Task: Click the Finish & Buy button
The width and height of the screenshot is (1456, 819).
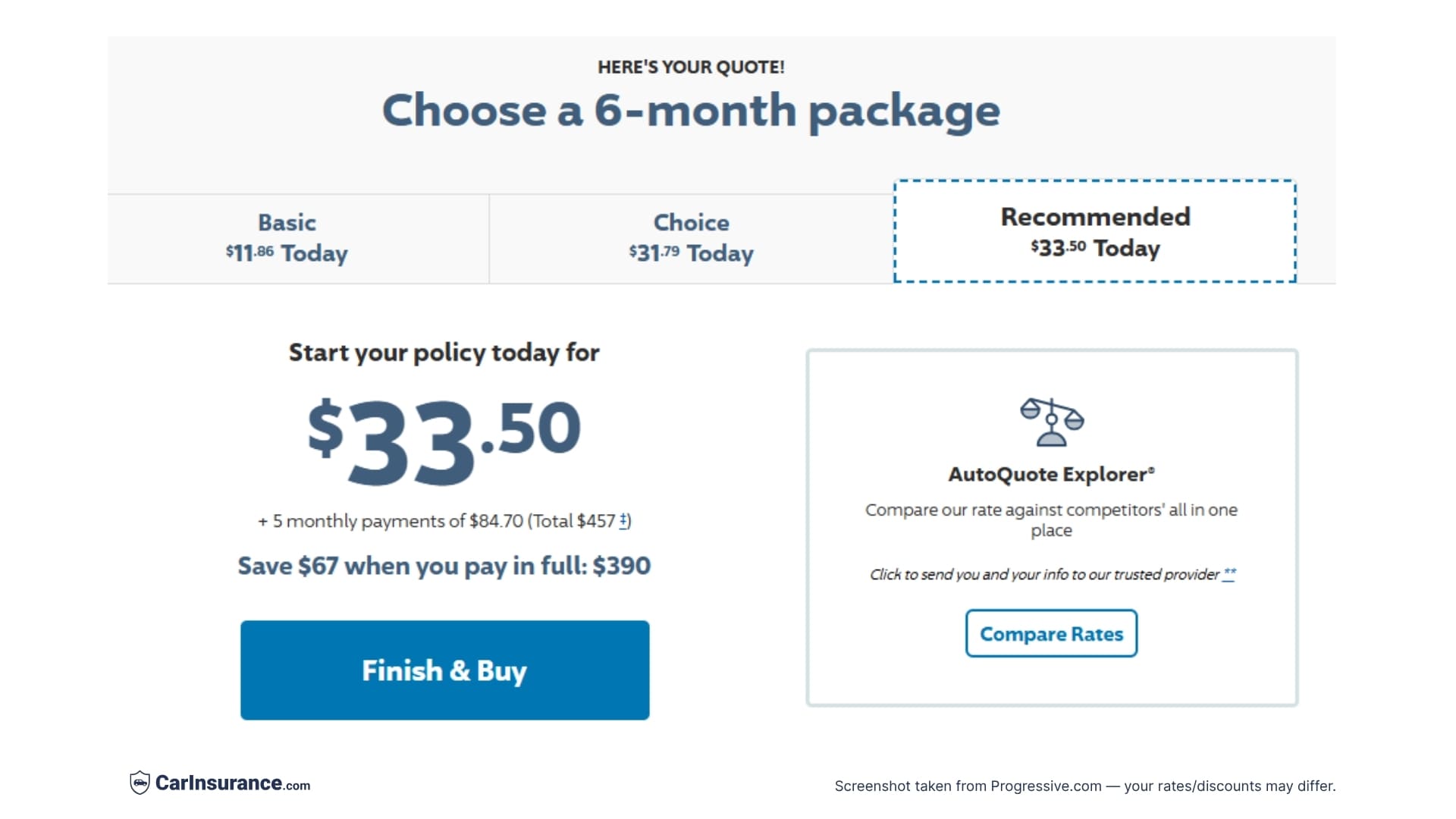Action: [444, 670]
